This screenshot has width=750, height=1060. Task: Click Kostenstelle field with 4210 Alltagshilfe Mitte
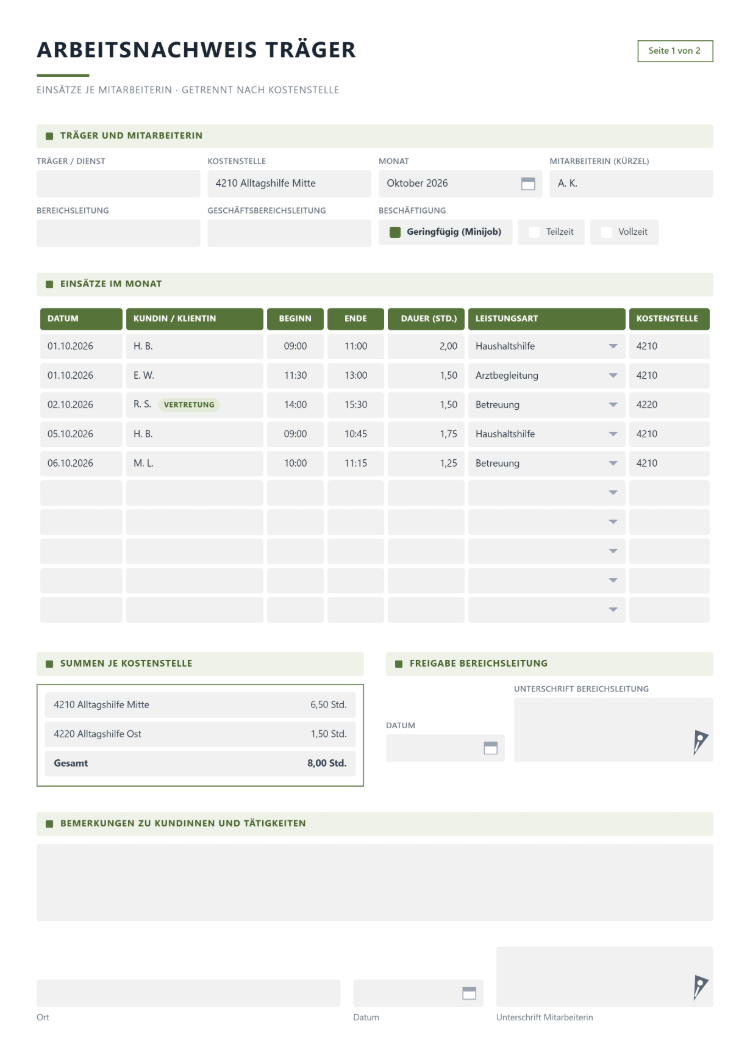(x=289, y=184)
